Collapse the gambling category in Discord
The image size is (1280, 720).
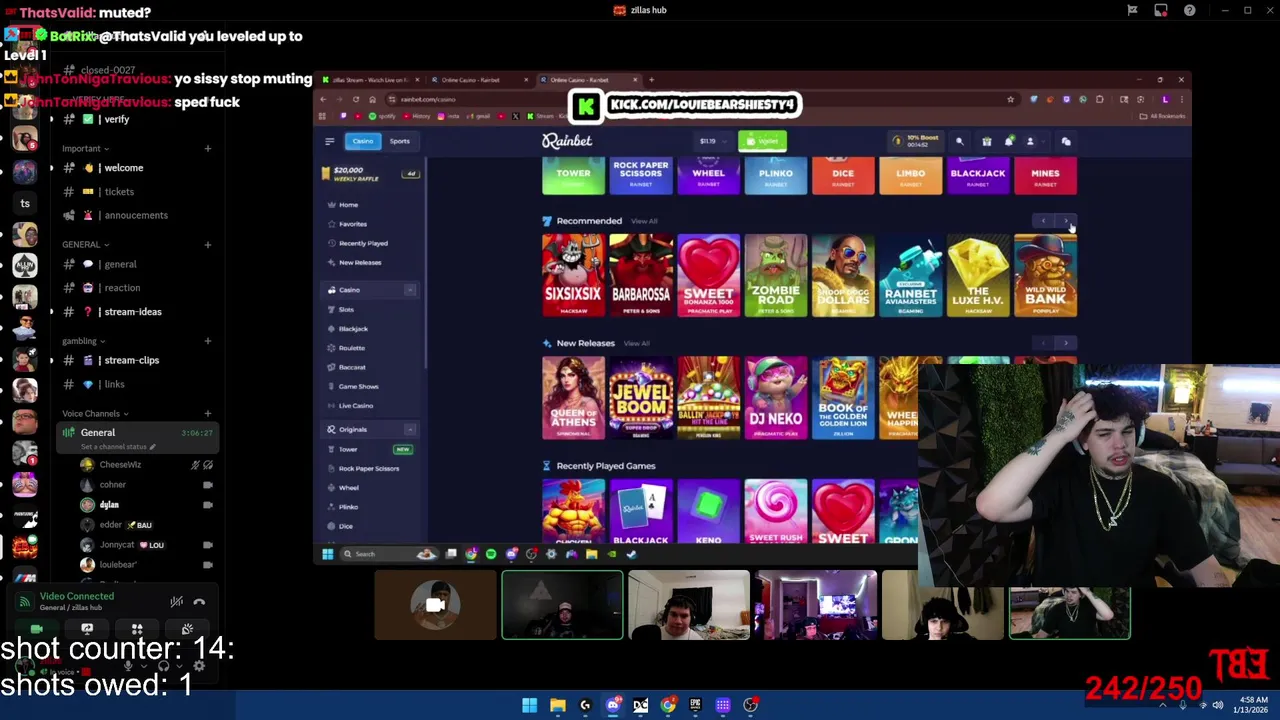tap(84, 341)
